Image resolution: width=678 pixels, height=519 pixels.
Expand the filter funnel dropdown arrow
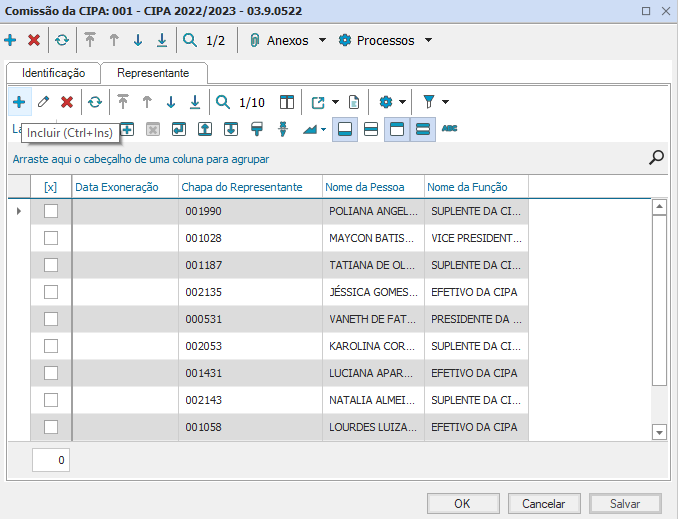[x=445, y=102]
